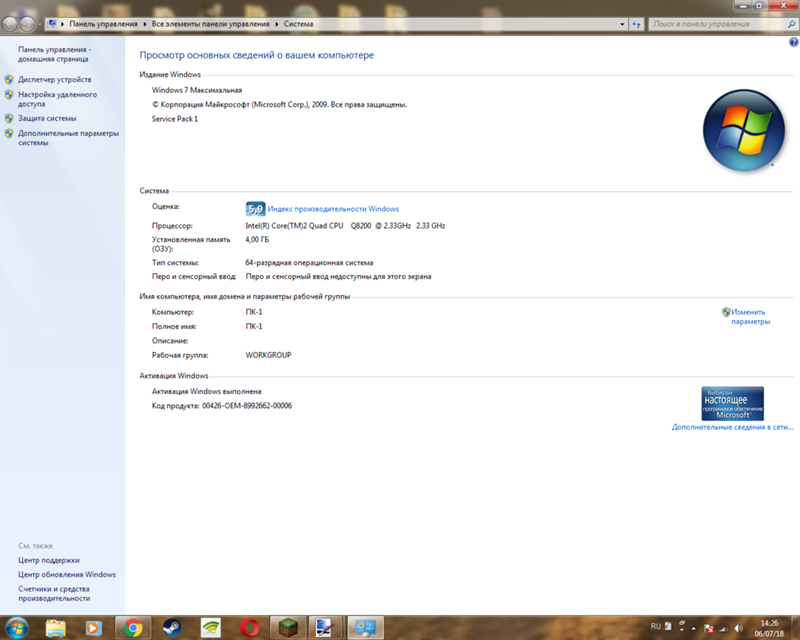Select processor Intel Core 2 Quad Q8200 text

[345, 226]
